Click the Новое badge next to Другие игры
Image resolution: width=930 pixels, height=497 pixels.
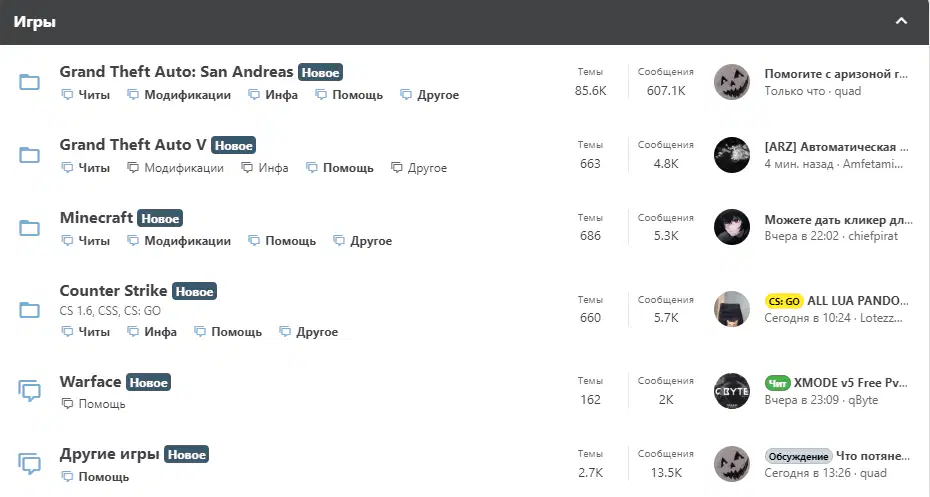(186, 455)
